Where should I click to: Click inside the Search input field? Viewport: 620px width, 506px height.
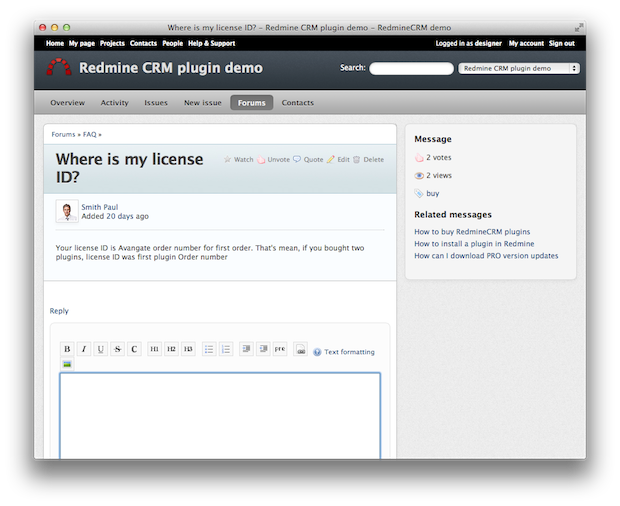(411, 69)
